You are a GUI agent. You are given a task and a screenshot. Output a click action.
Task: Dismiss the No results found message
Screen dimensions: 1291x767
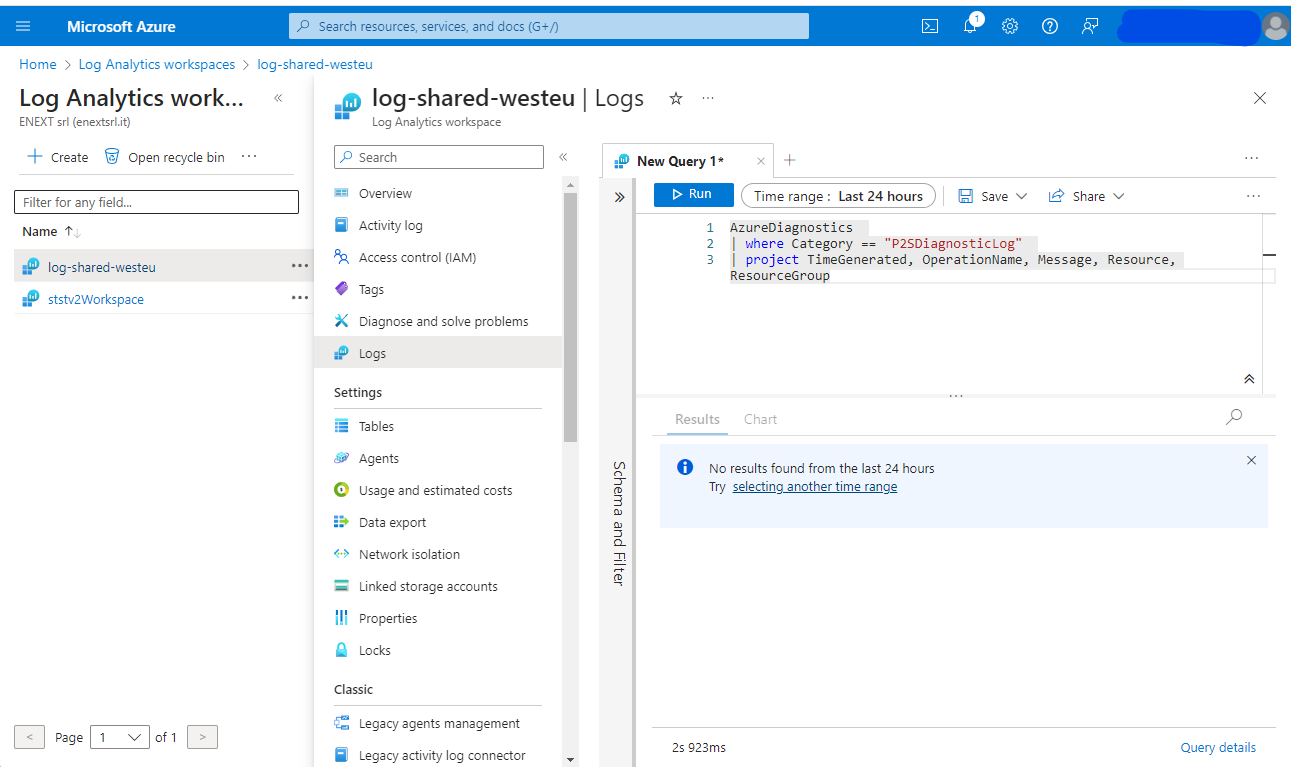(x=1251, y=461)
